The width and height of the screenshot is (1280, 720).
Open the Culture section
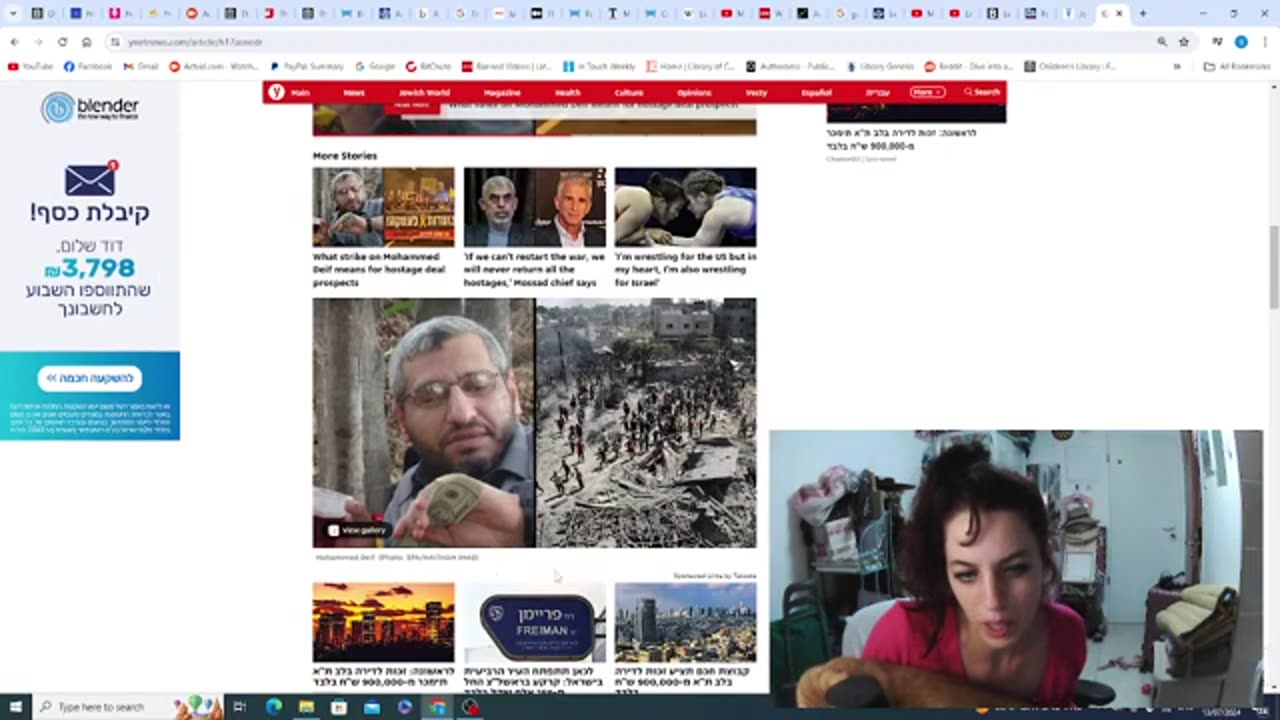click(x=629, y=92)
